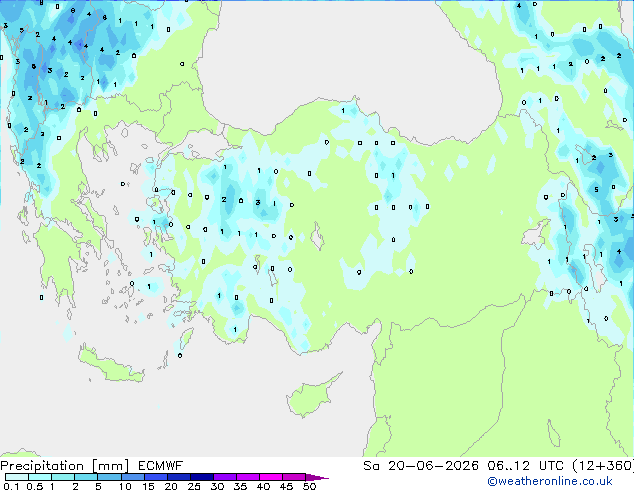Viewport: 634px width, 490px height.
Task: Click the 30 mm purple legend swatch
Action: (x=225, y=477)
